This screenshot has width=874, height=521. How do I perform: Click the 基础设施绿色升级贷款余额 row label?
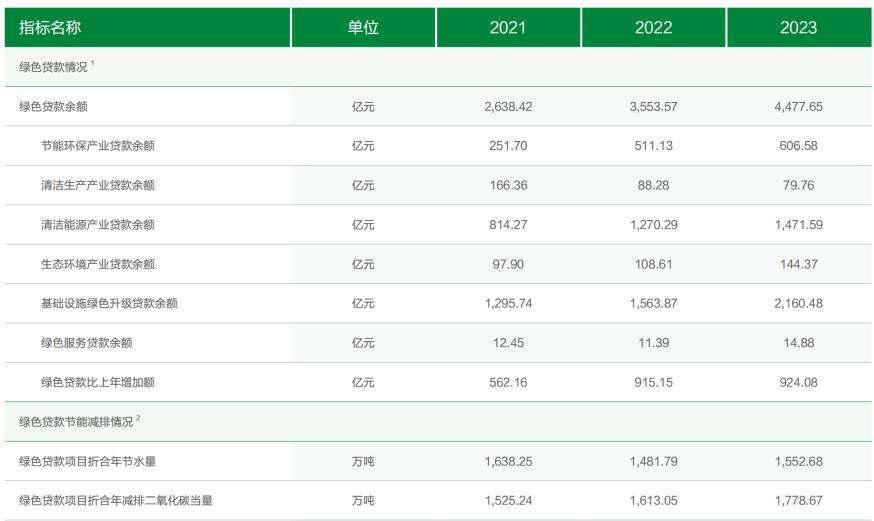pos(109,304)
